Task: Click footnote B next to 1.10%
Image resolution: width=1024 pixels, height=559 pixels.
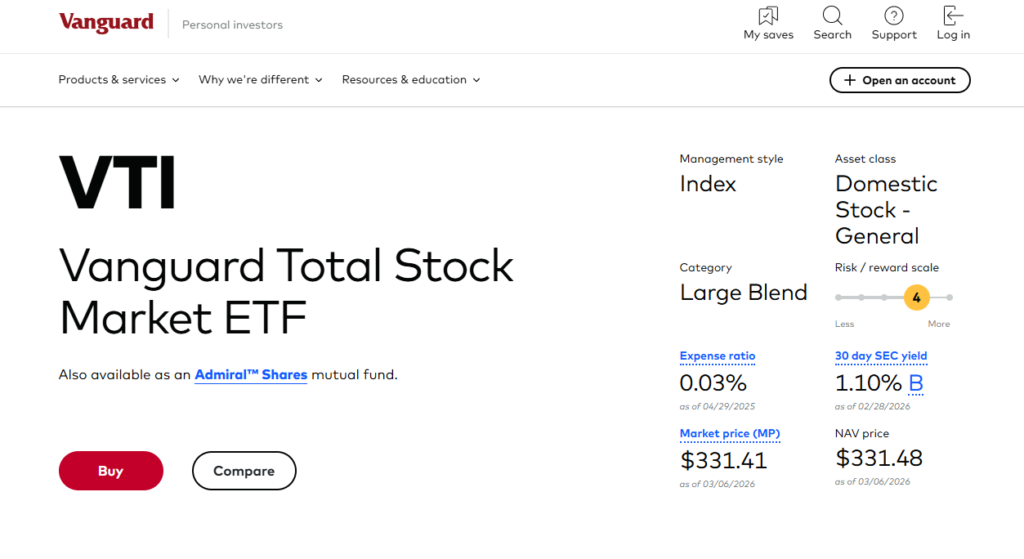Action: (916, 383)
